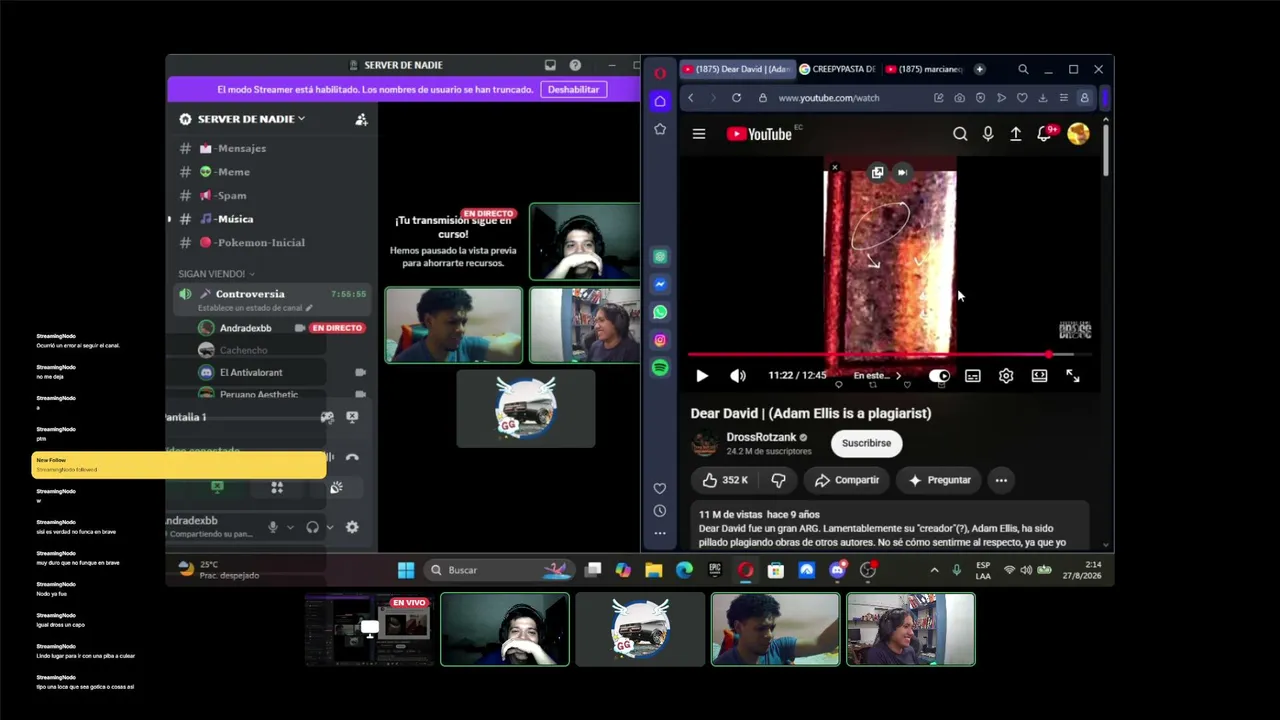Dislike the Dear David video
This screenshot has height=720, width=1280.
(778, 480)
